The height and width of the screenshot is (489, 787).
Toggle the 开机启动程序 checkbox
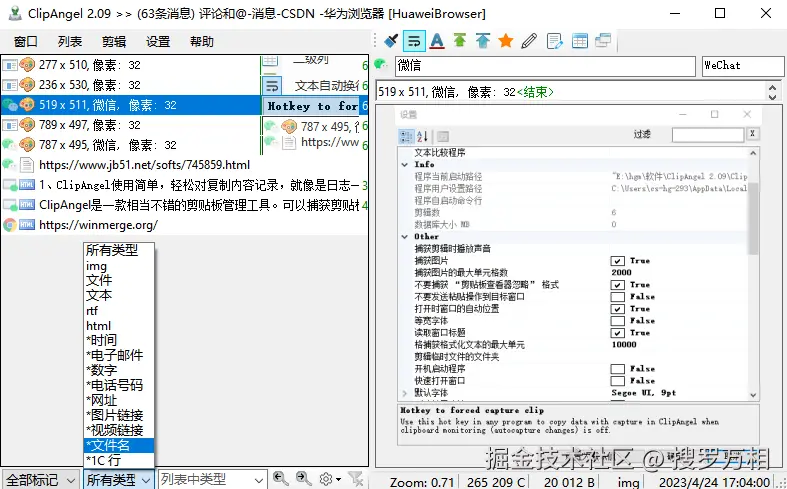(617, 370)
